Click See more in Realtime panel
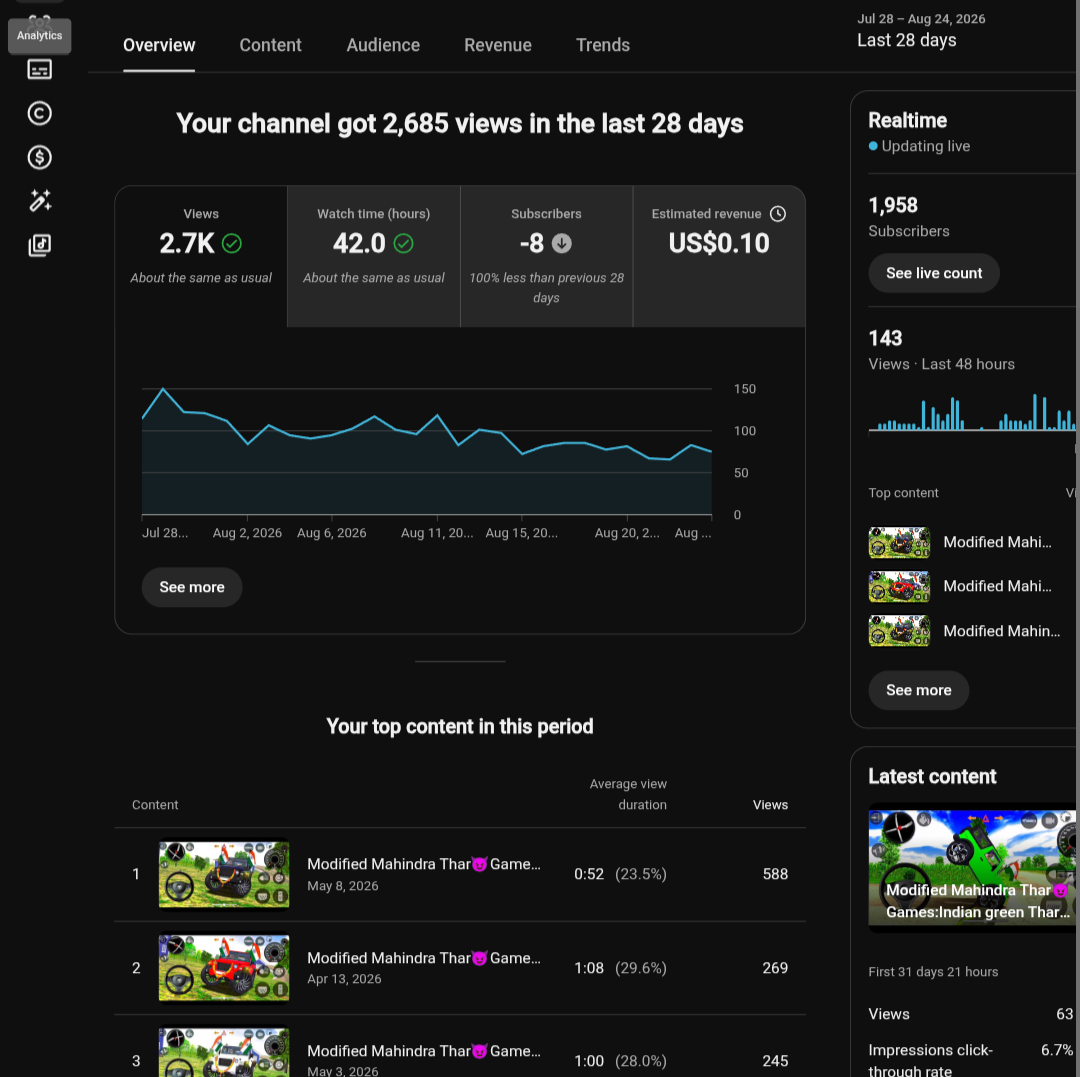 click(x=918, y=690)
